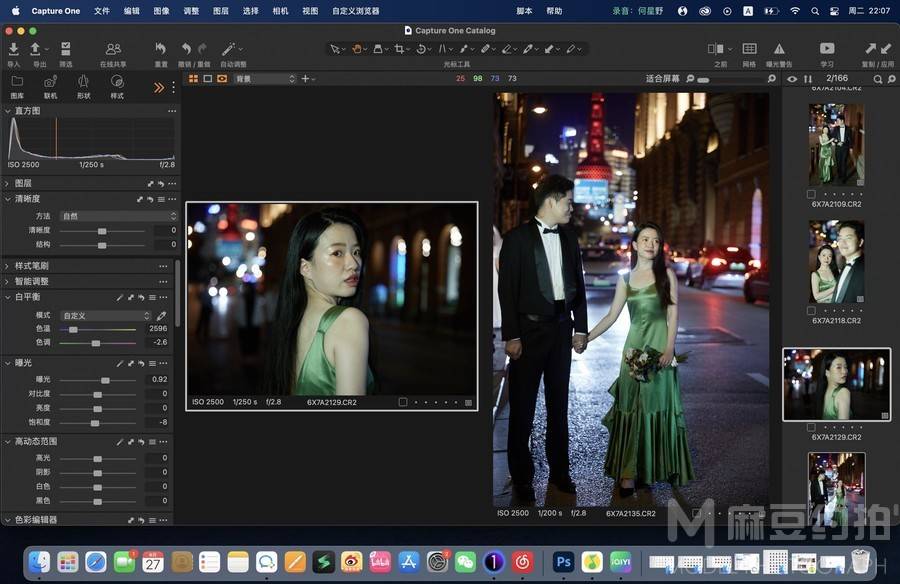This screenshot has width=900, height=584.
Task: Open the 编辑 (Edit) menu
Action: [x=131, y=11]
